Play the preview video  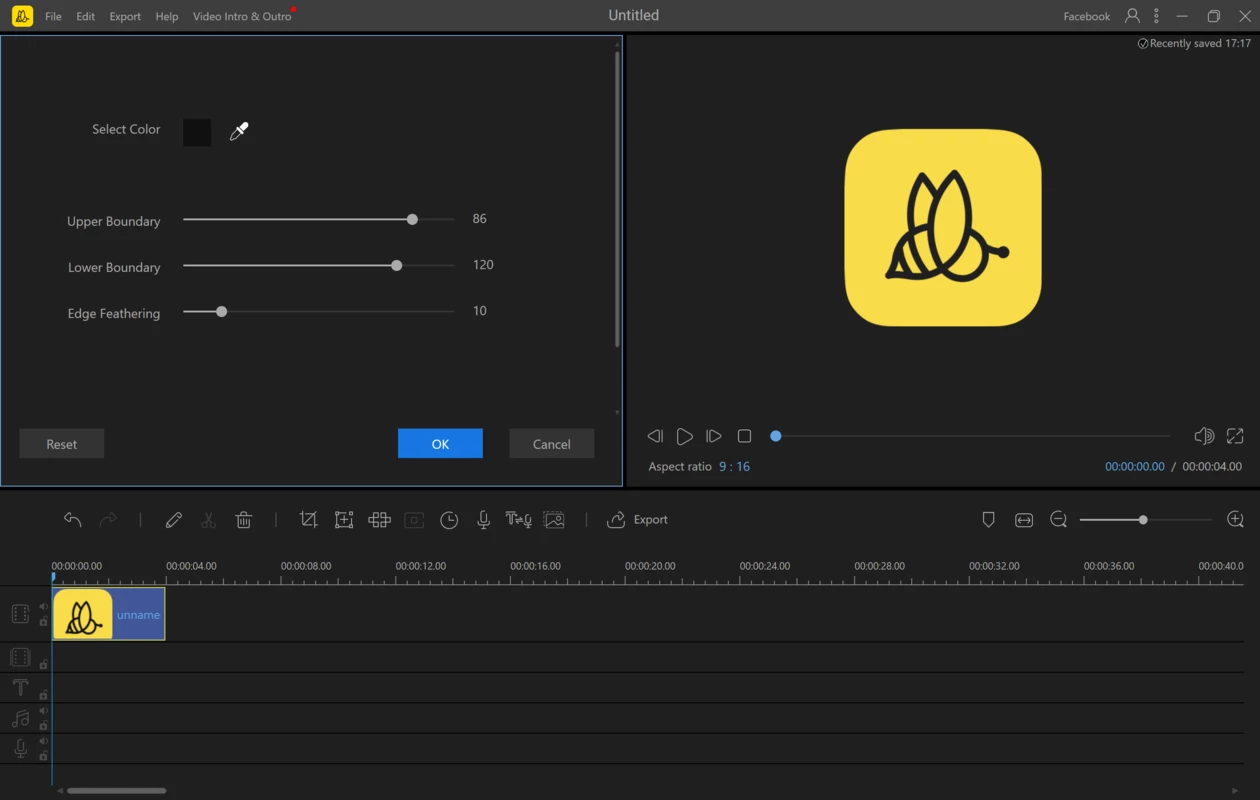(x=684, y=436)
